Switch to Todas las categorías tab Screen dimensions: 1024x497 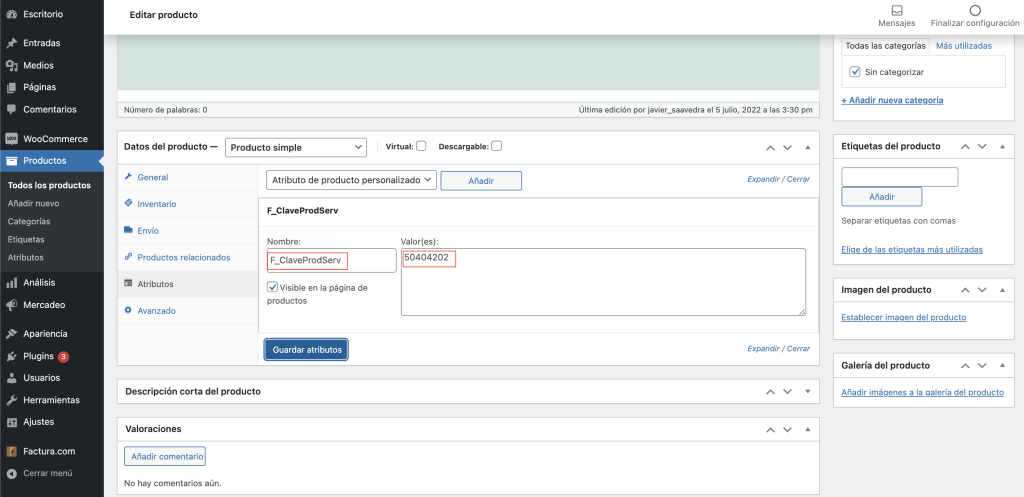pyautogui.click(x=885, y=46)
